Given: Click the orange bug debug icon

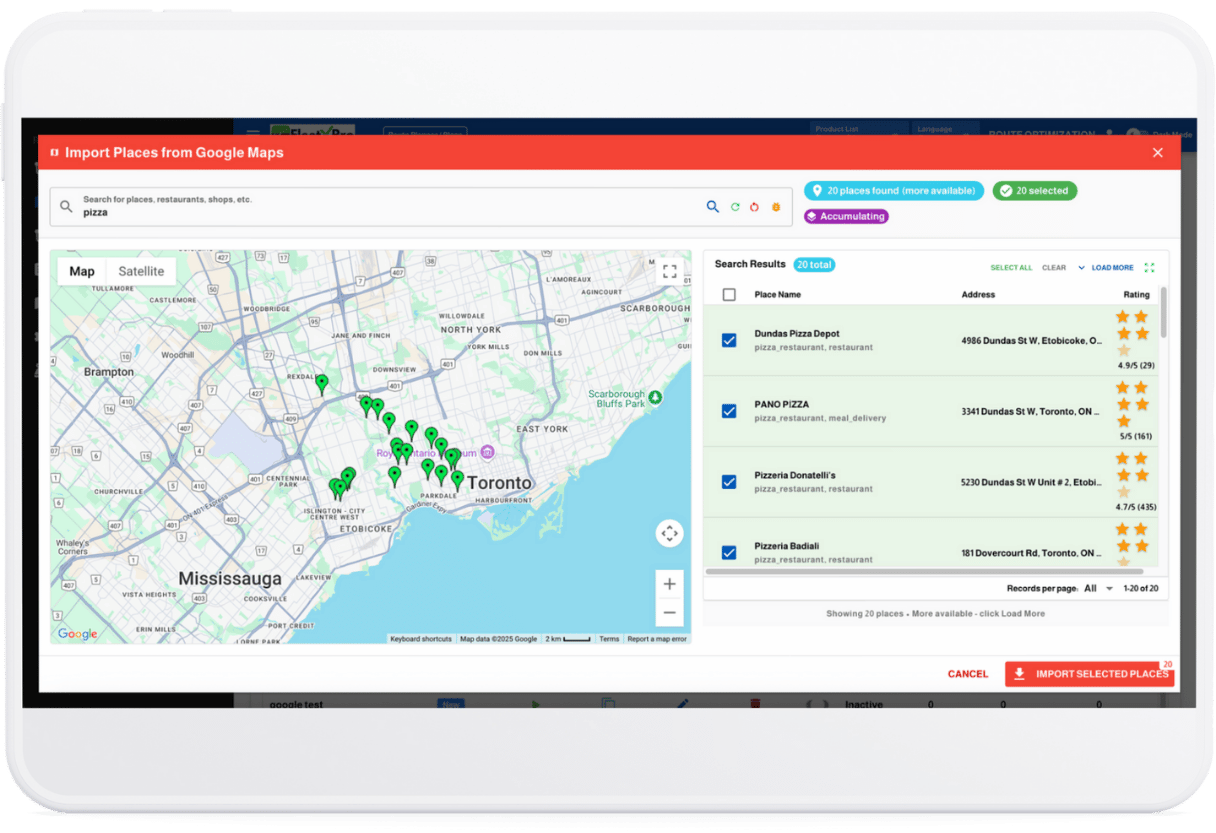Looking at the screenshot, I should (776, 207).
